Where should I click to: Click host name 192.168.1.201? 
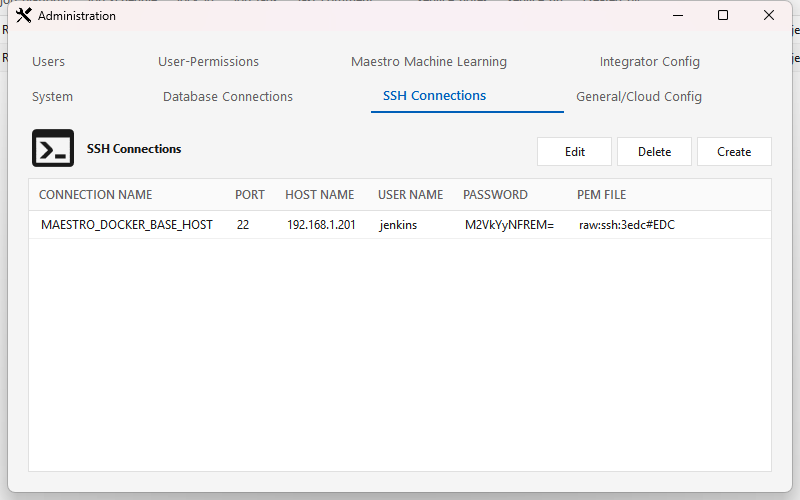click(321, 225)
